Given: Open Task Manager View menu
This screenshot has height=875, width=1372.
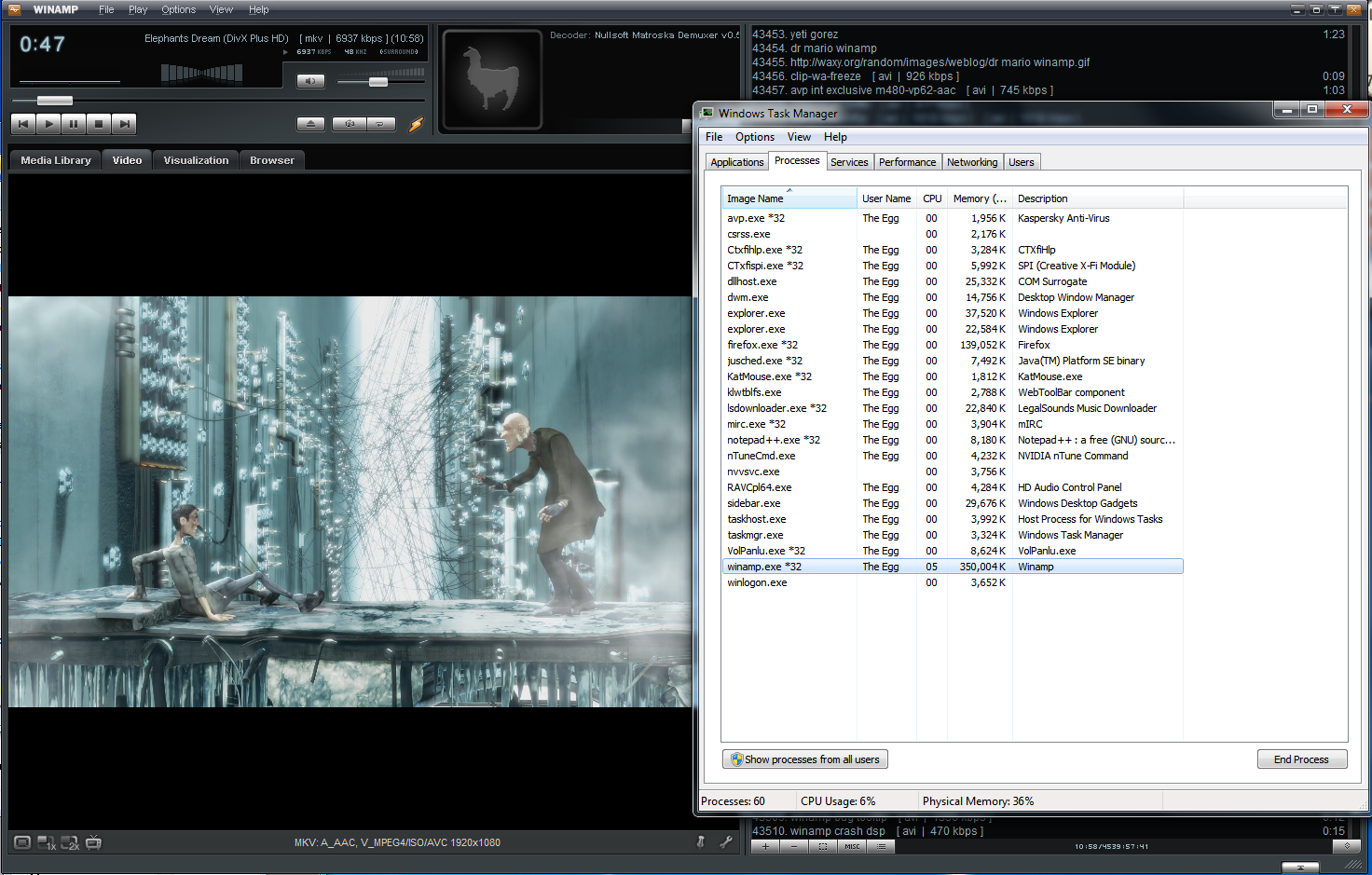Looking at the screenshot, I should 799,137.
